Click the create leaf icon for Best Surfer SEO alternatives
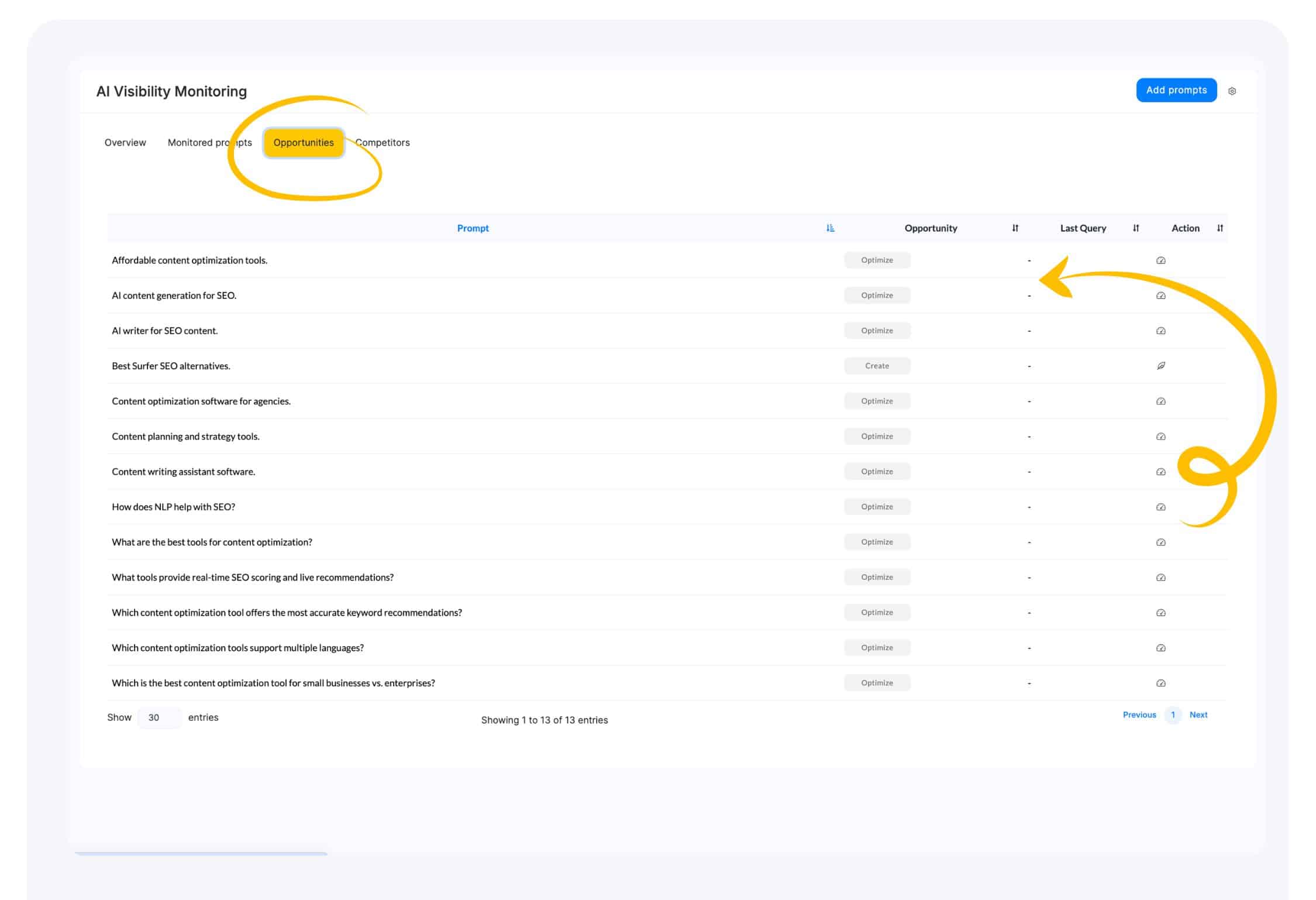Image resolution: width=1316 pixels, height=900 pixels. 1160,366
